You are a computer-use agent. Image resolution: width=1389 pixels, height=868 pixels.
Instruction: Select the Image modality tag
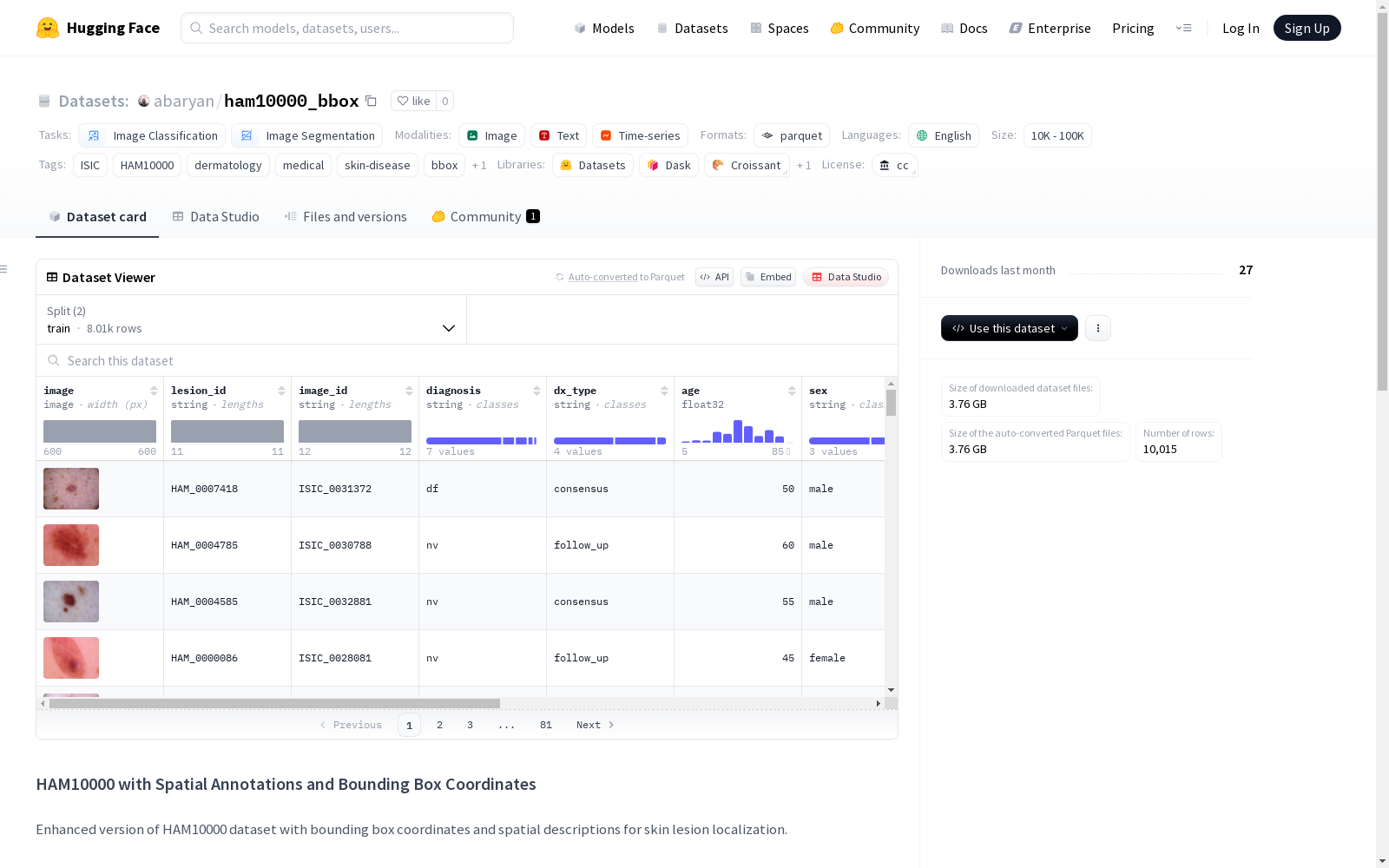(x=491, y=135)
